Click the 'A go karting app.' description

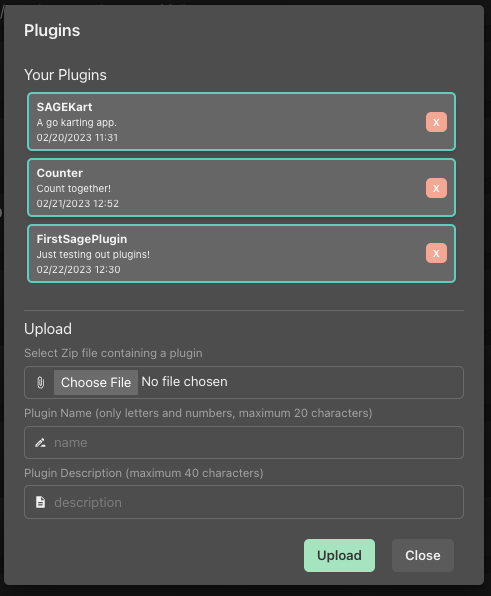[x=76, y=122]
